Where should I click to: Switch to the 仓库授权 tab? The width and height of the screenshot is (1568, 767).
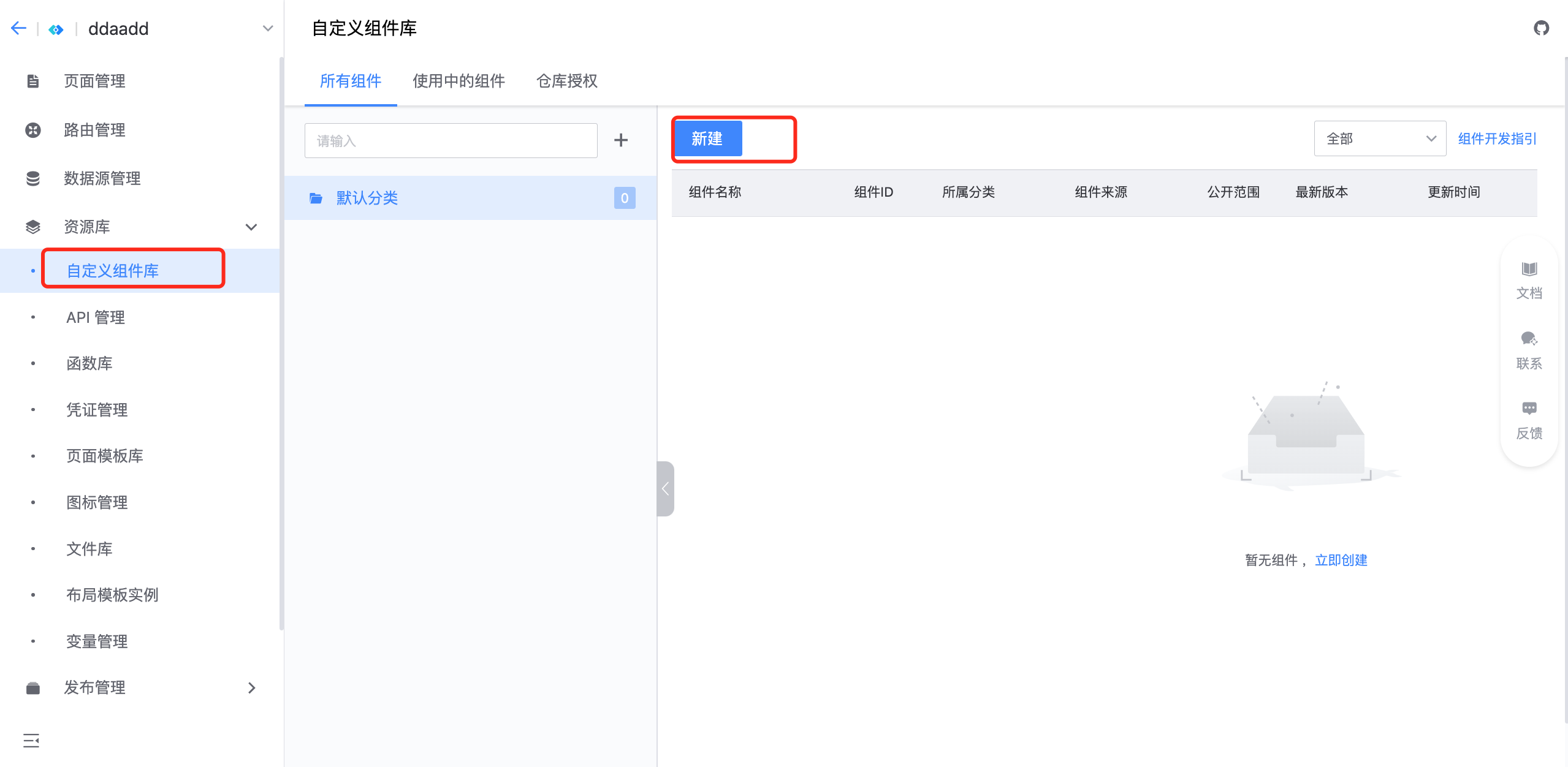click(x=566, y=81)
